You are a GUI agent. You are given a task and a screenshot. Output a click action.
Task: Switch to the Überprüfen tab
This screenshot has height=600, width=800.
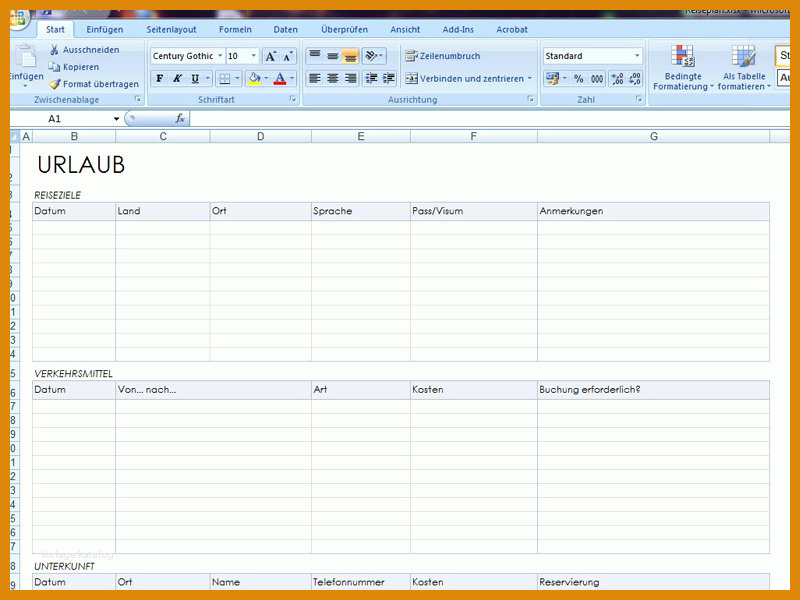coord(344,30)
